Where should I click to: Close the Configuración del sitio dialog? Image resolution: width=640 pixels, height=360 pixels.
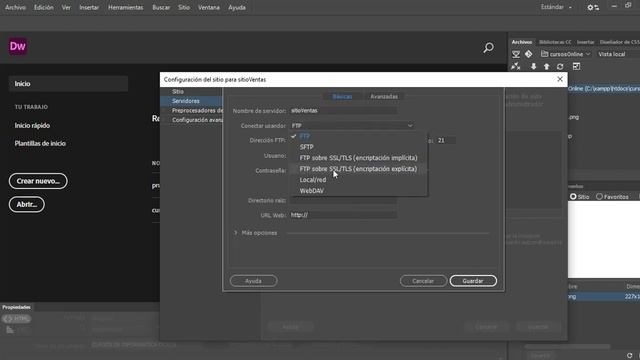click(x=560, y=79)
